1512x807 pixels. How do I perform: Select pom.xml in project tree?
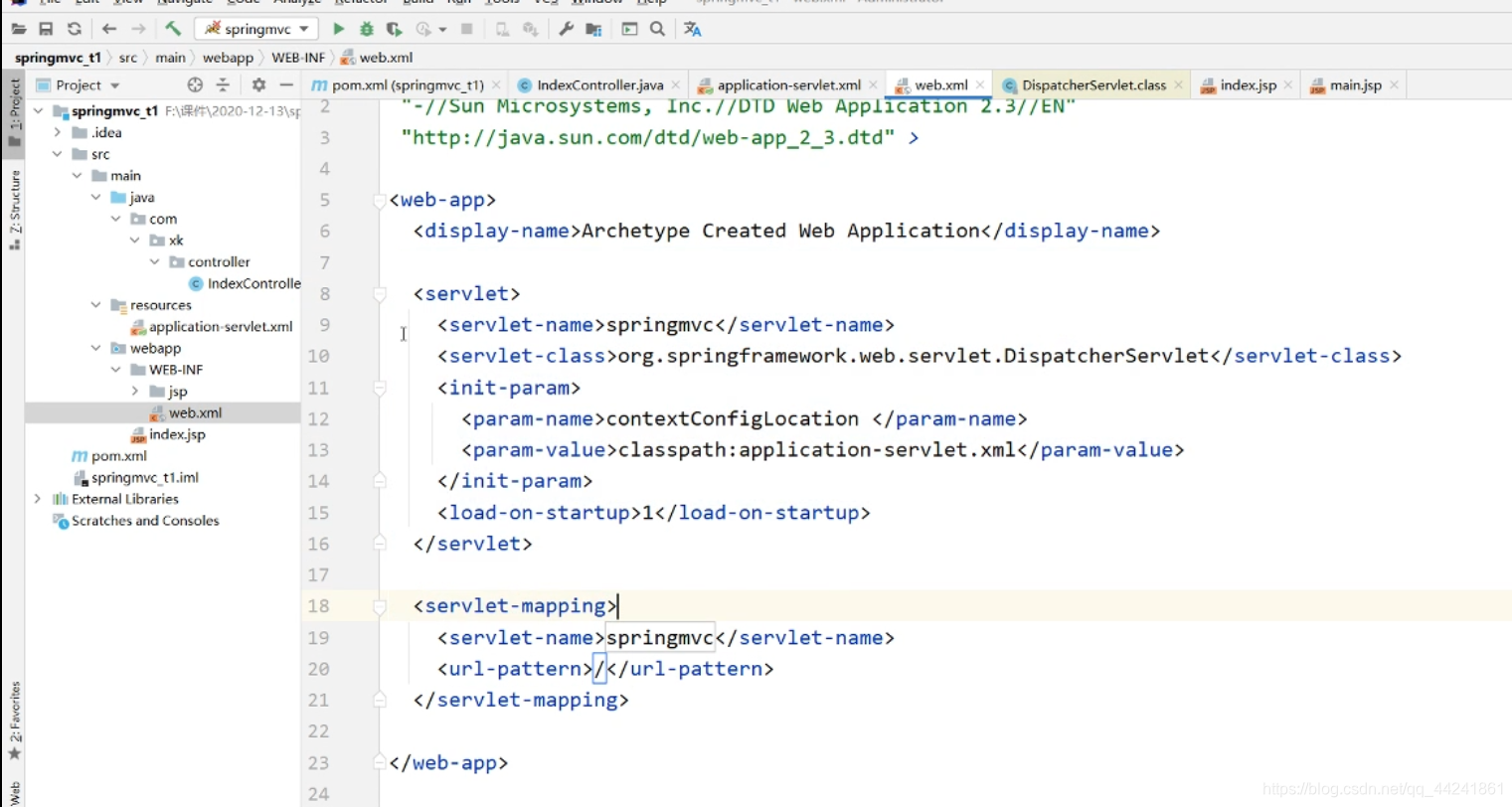(109, 456)
